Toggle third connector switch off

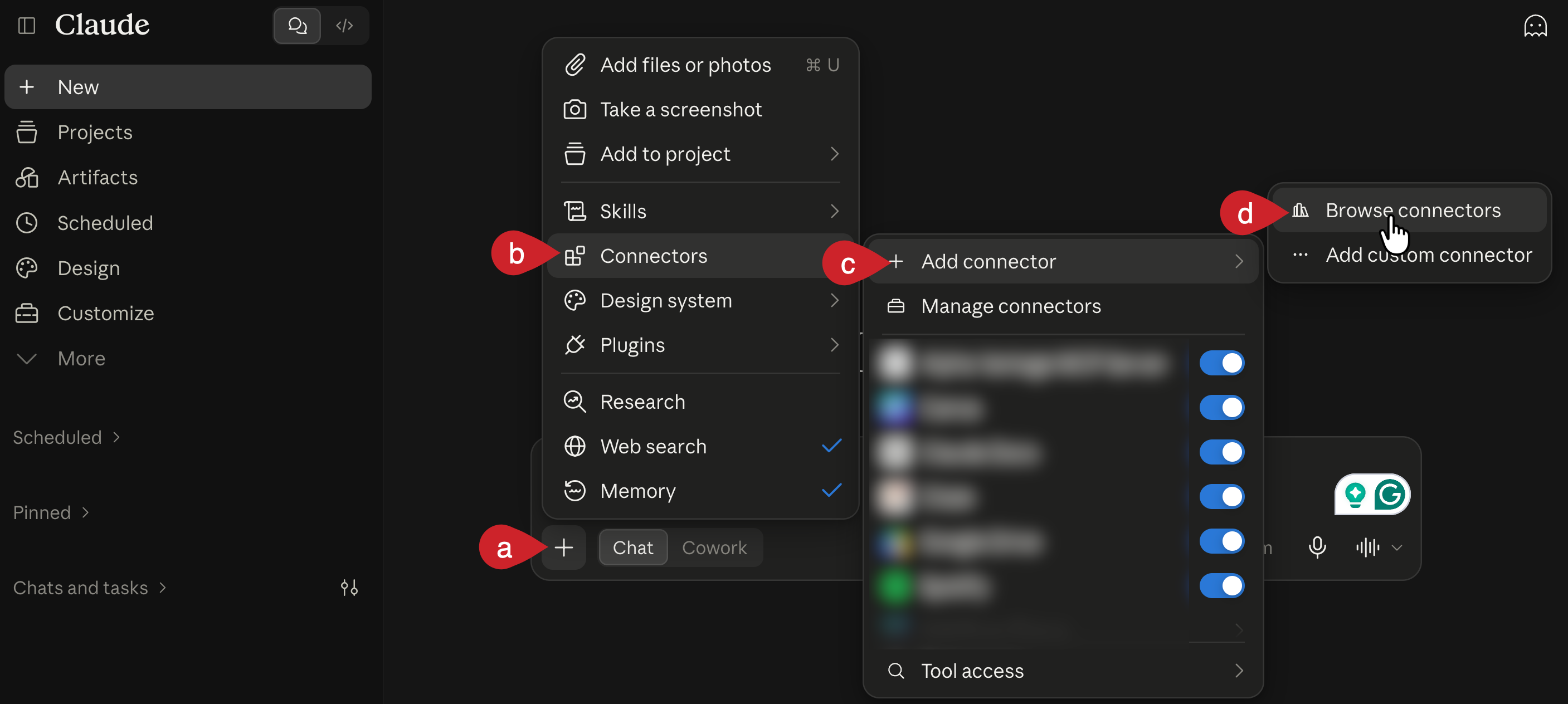(1221, 452)
